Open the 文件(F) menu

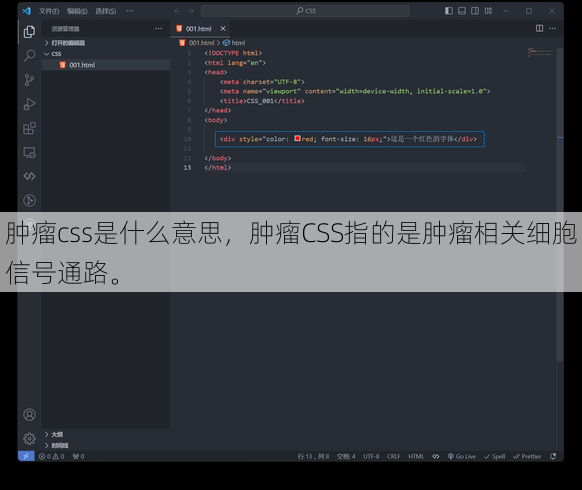[49, 11]
